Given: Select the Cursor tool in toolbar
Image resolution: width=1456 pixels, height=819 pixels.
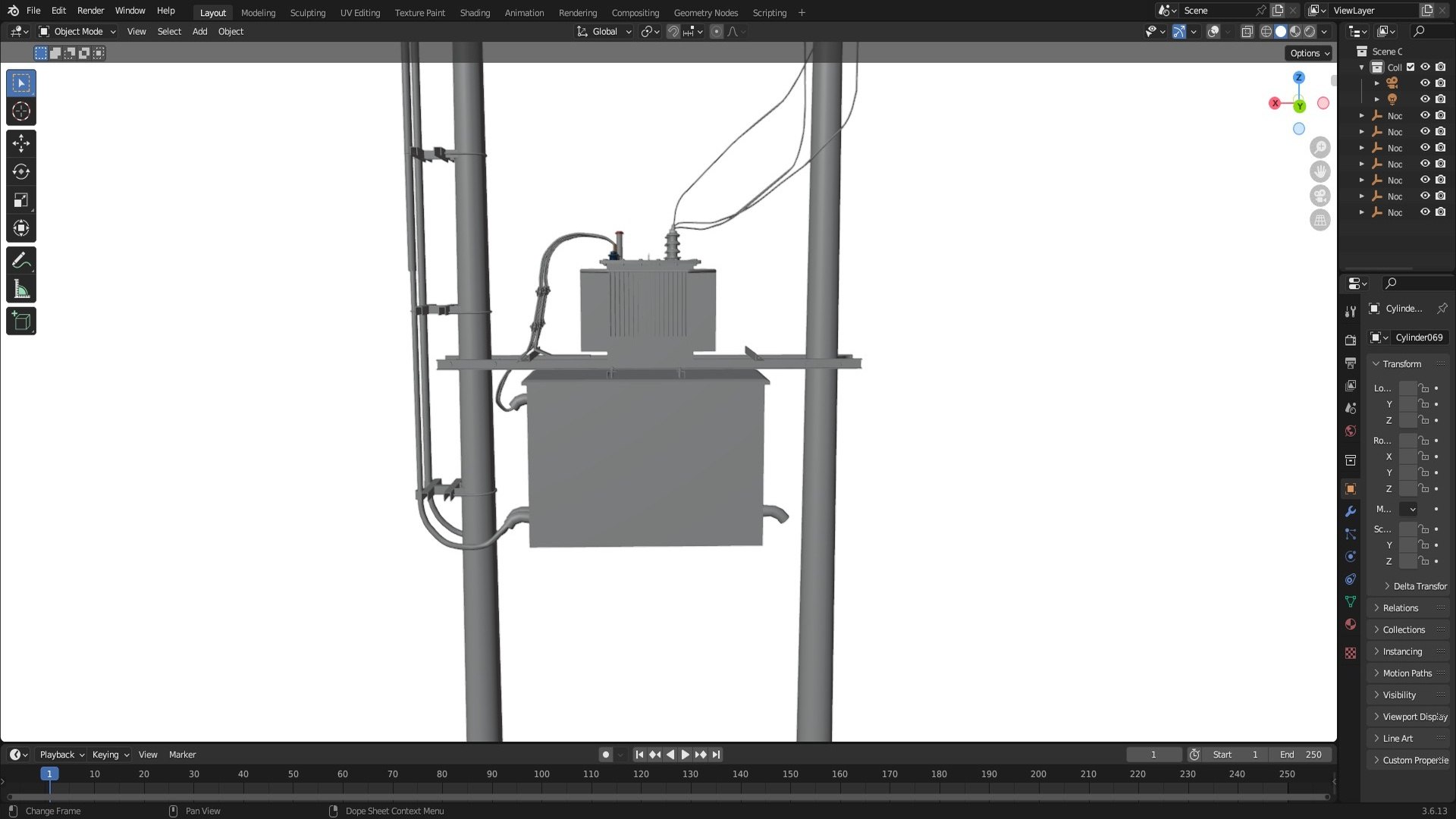Looking at the screenshot, I should click(21, 111).
